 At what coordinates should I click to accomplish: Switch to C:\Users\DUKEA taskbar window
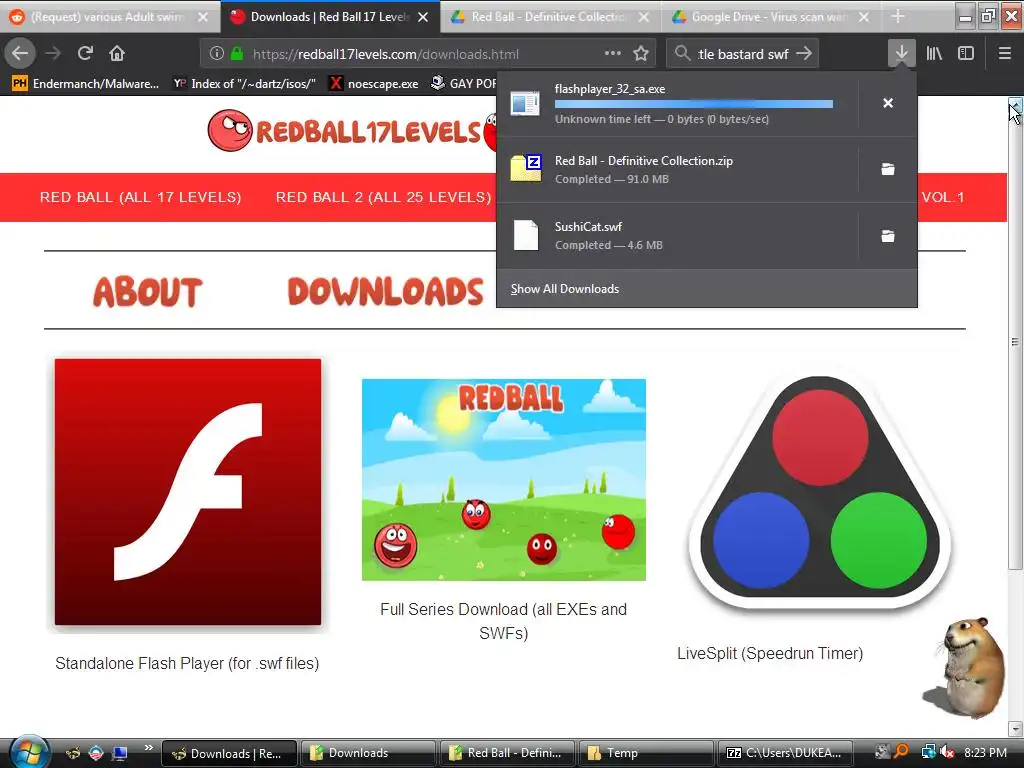pyautogui.click(x=785, y=753)
